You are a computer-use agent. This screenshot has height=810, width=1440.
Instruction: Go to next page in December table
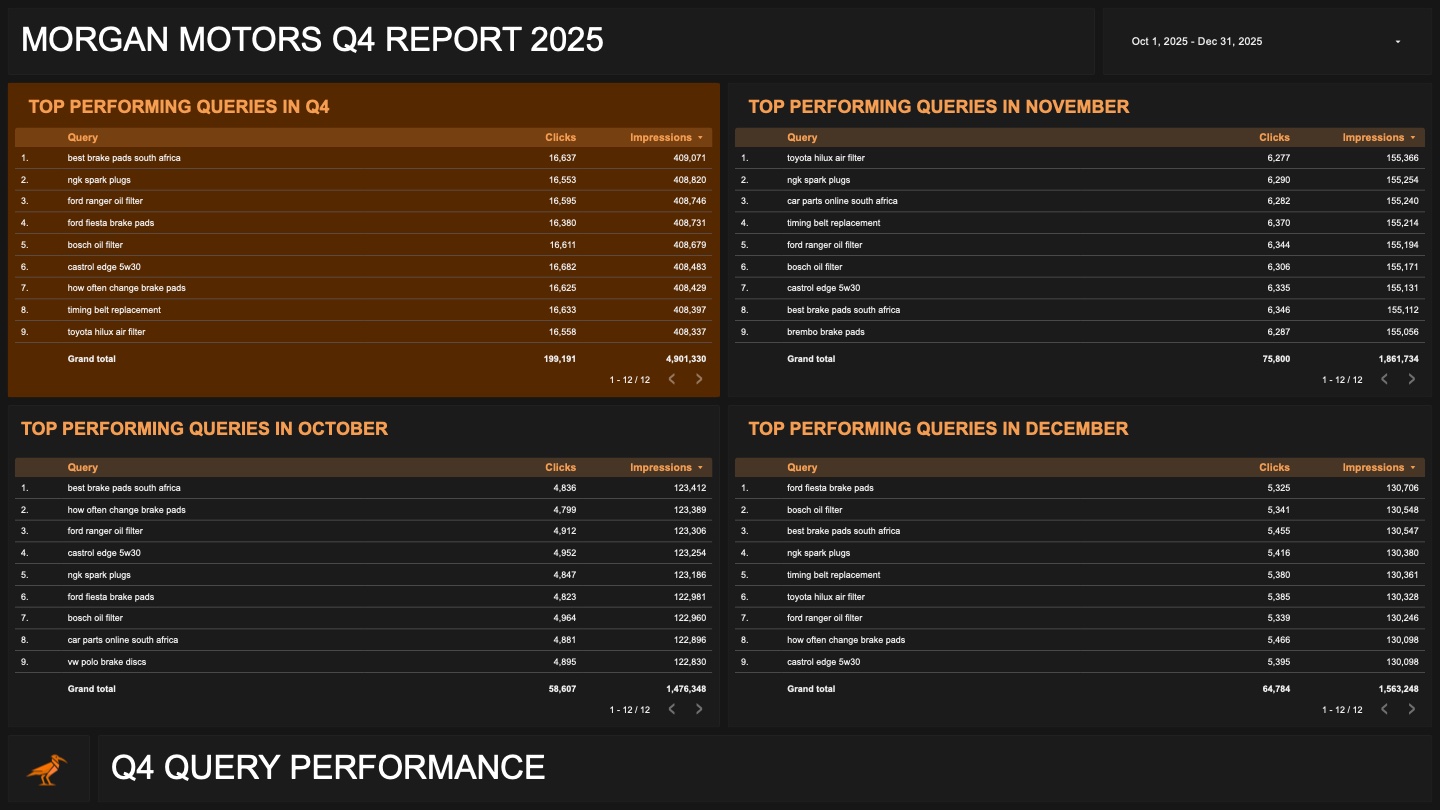[1411, 709]
